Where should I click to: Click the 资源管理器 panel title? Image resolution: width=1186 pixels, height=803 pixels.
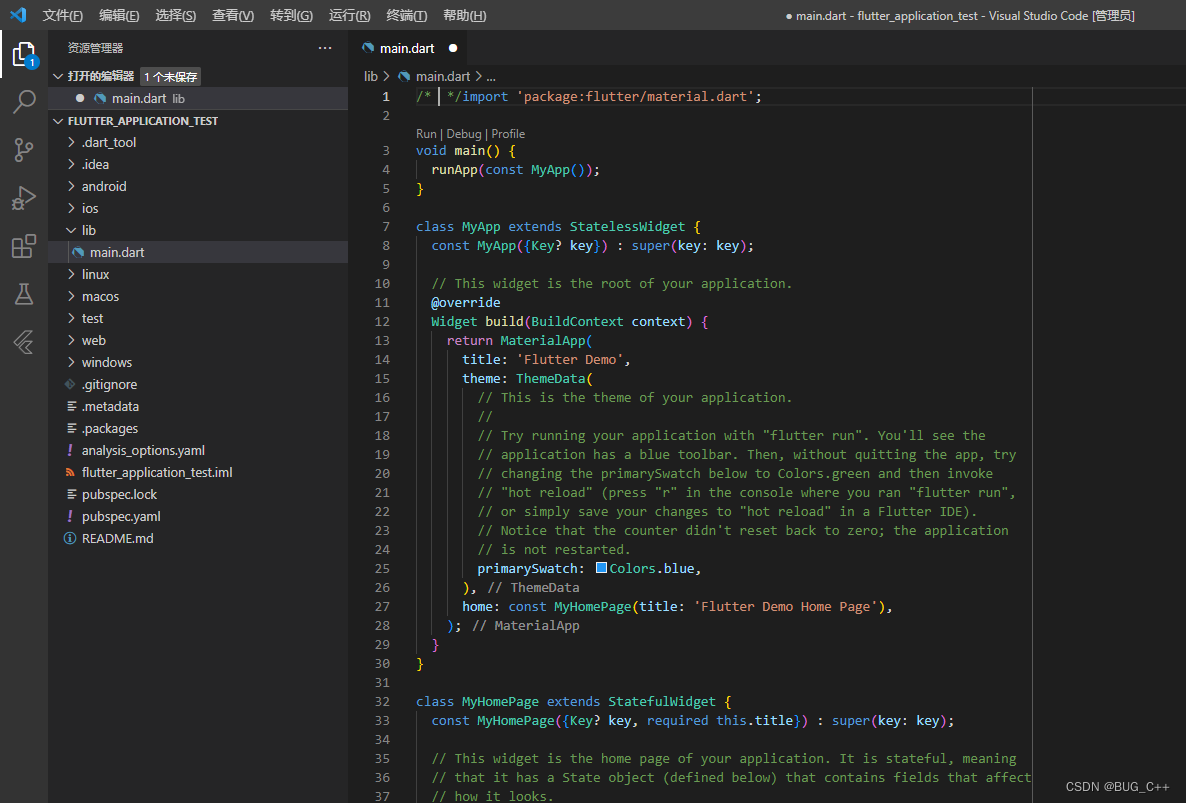point(95,48)
